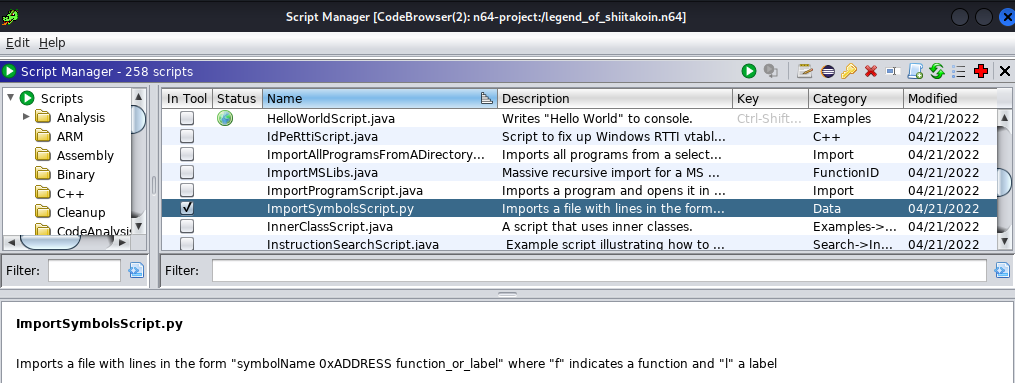Screen dimensions: 1015x383
Task: Uncheck In Tool for ImportSymbolsScript.py
Action: point(187,208)
